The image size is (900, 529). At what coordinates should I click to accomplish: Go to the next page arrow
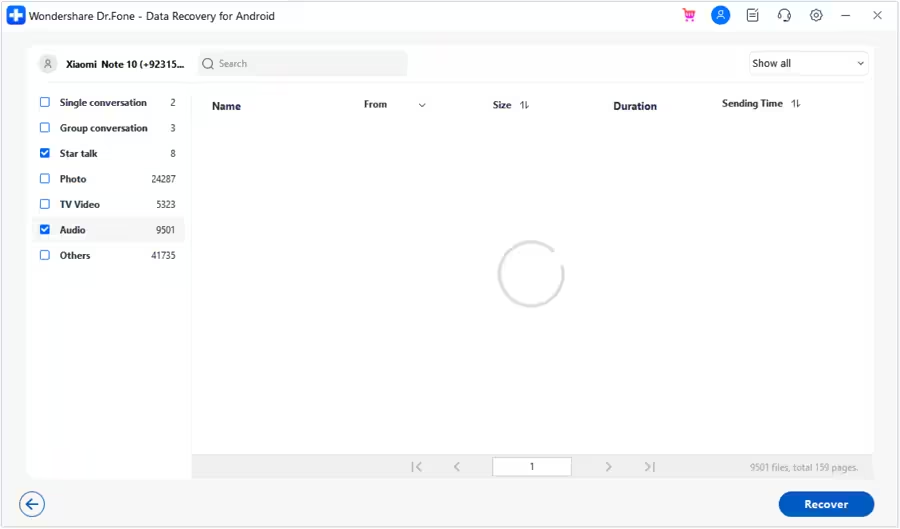coord(608,467)
